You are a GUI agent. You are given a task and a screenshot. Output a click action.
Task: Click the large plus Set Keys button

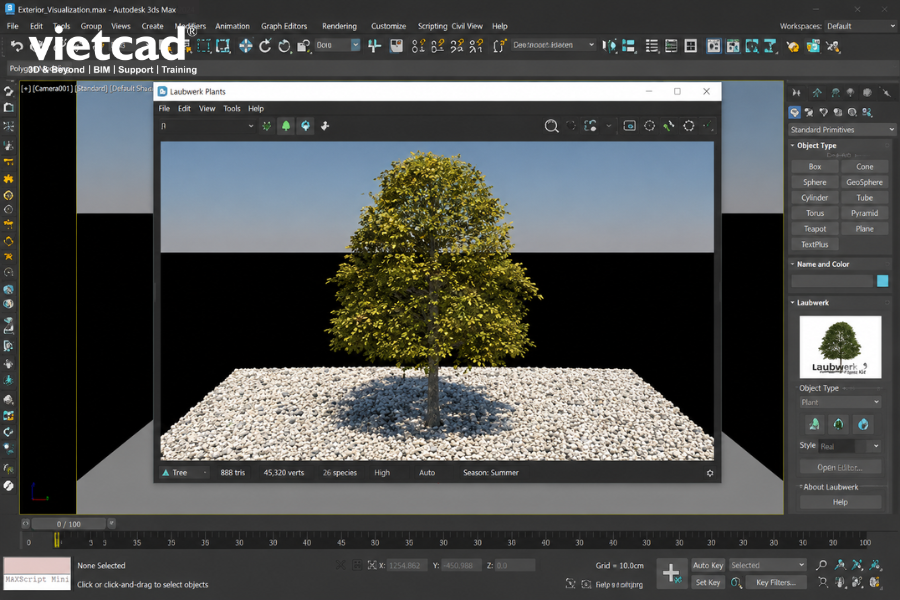click(671, 572)
